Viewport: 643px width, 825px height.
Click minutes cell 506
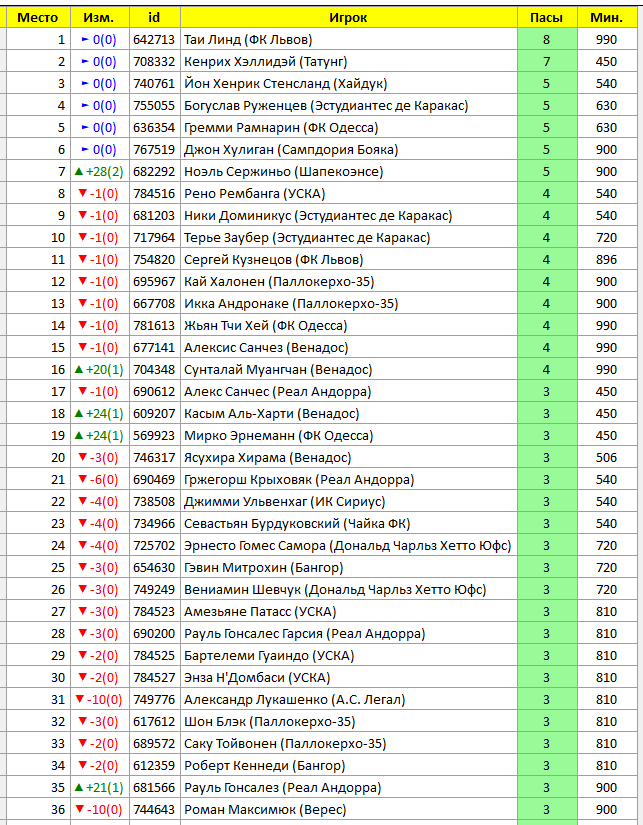point(607,458)
